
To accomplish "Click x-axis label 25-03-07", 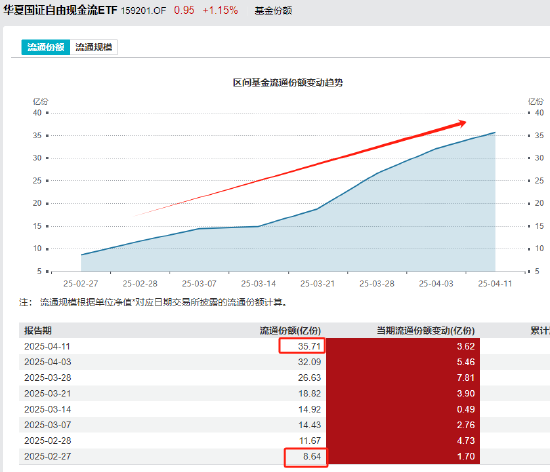I will [199, 283].
